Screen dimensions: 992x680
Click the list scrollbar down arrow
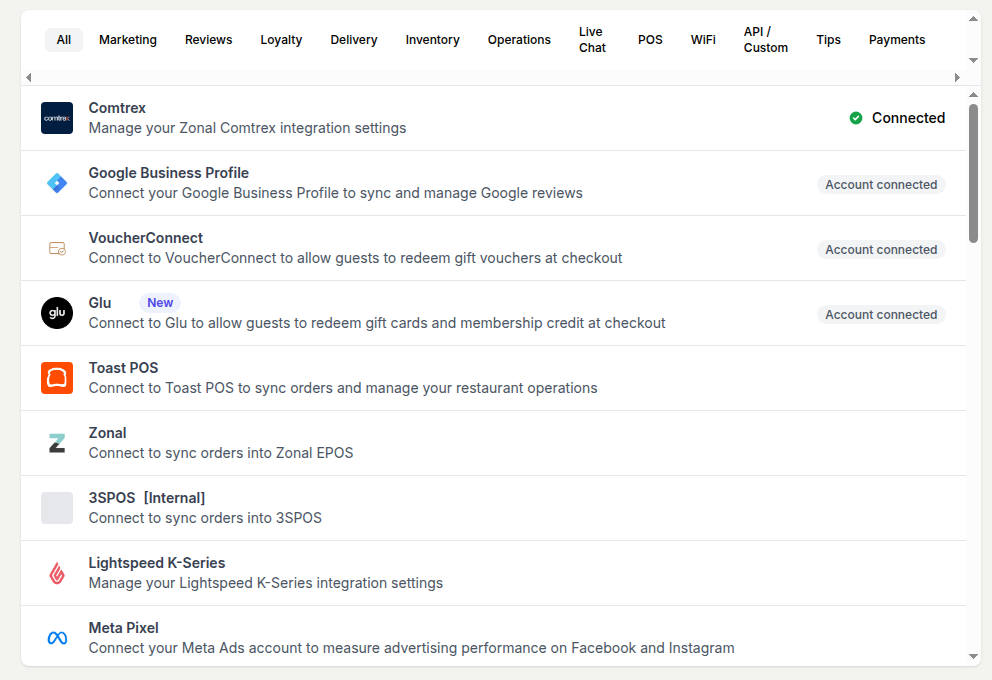(974, 657)
